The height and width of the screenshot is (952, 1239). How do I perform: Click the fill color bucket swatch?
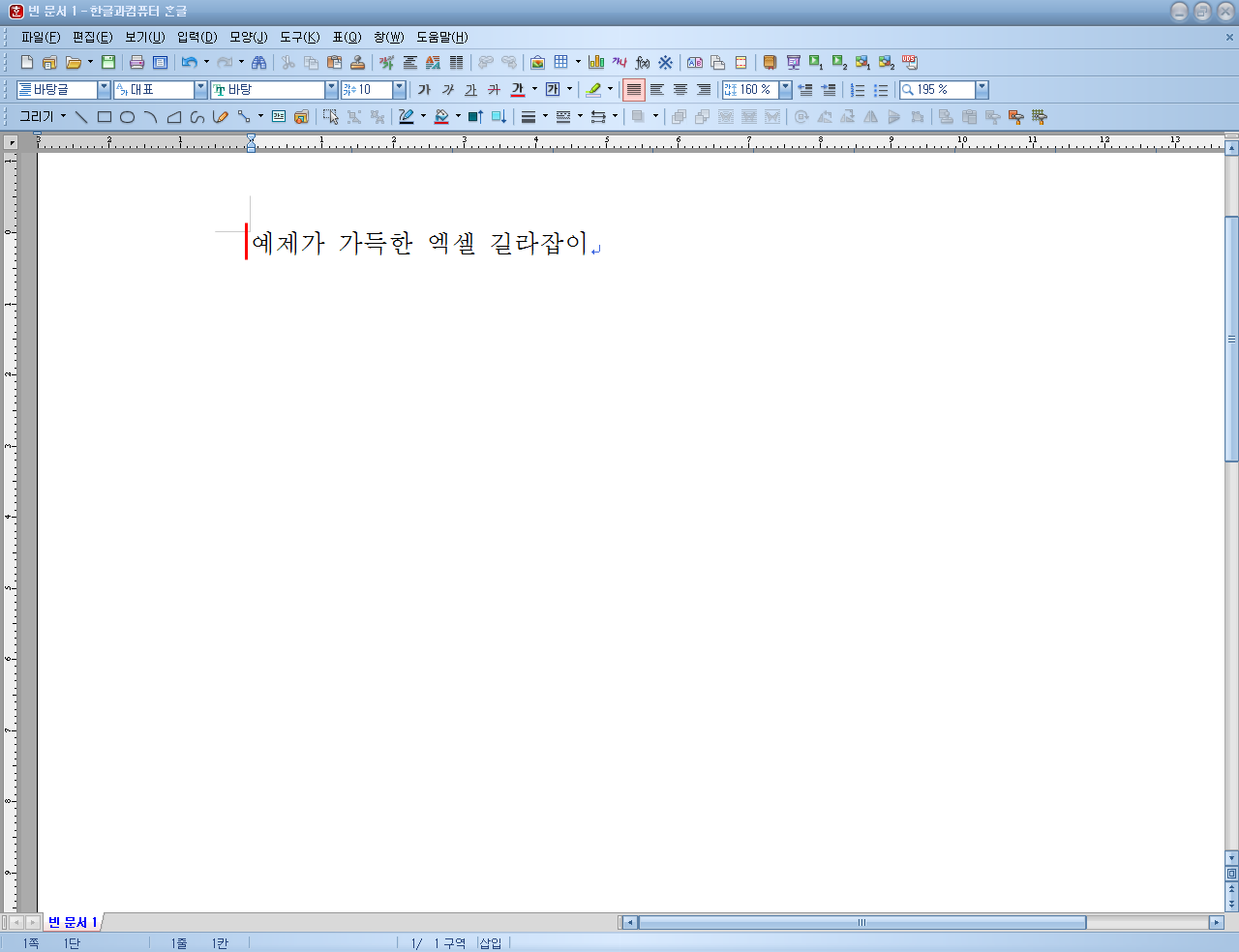click(441, 117)
